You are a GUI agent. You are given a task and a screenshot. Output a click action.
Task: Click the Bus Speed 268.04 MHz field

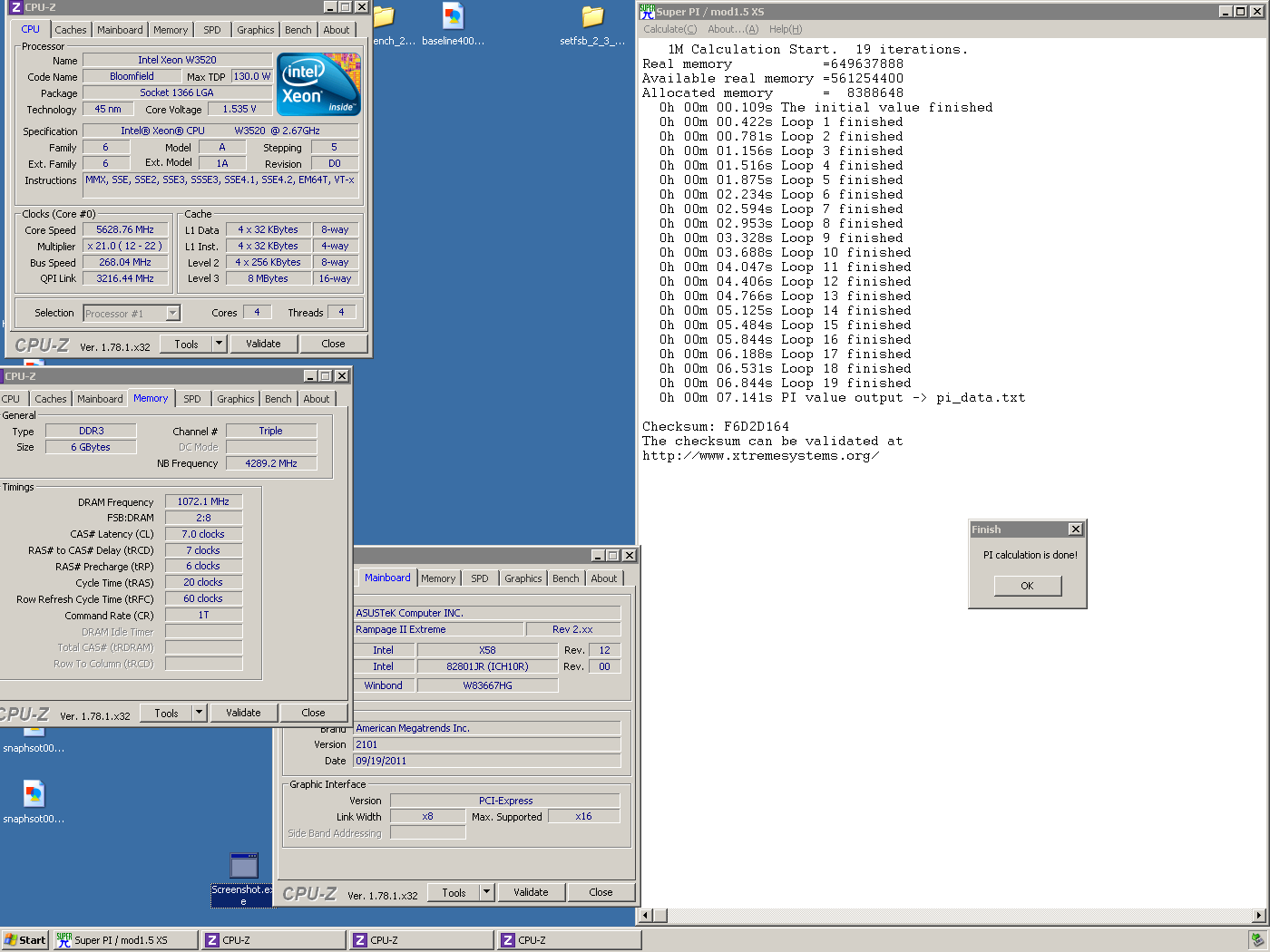click(125, 263)
